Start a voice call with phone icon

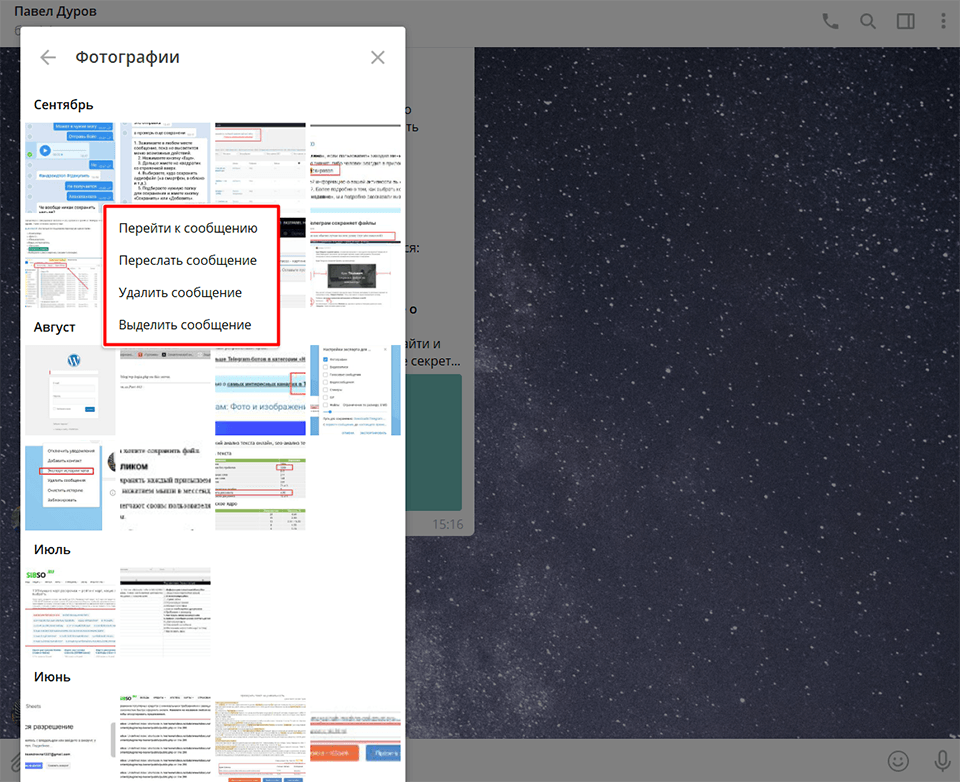830,21
